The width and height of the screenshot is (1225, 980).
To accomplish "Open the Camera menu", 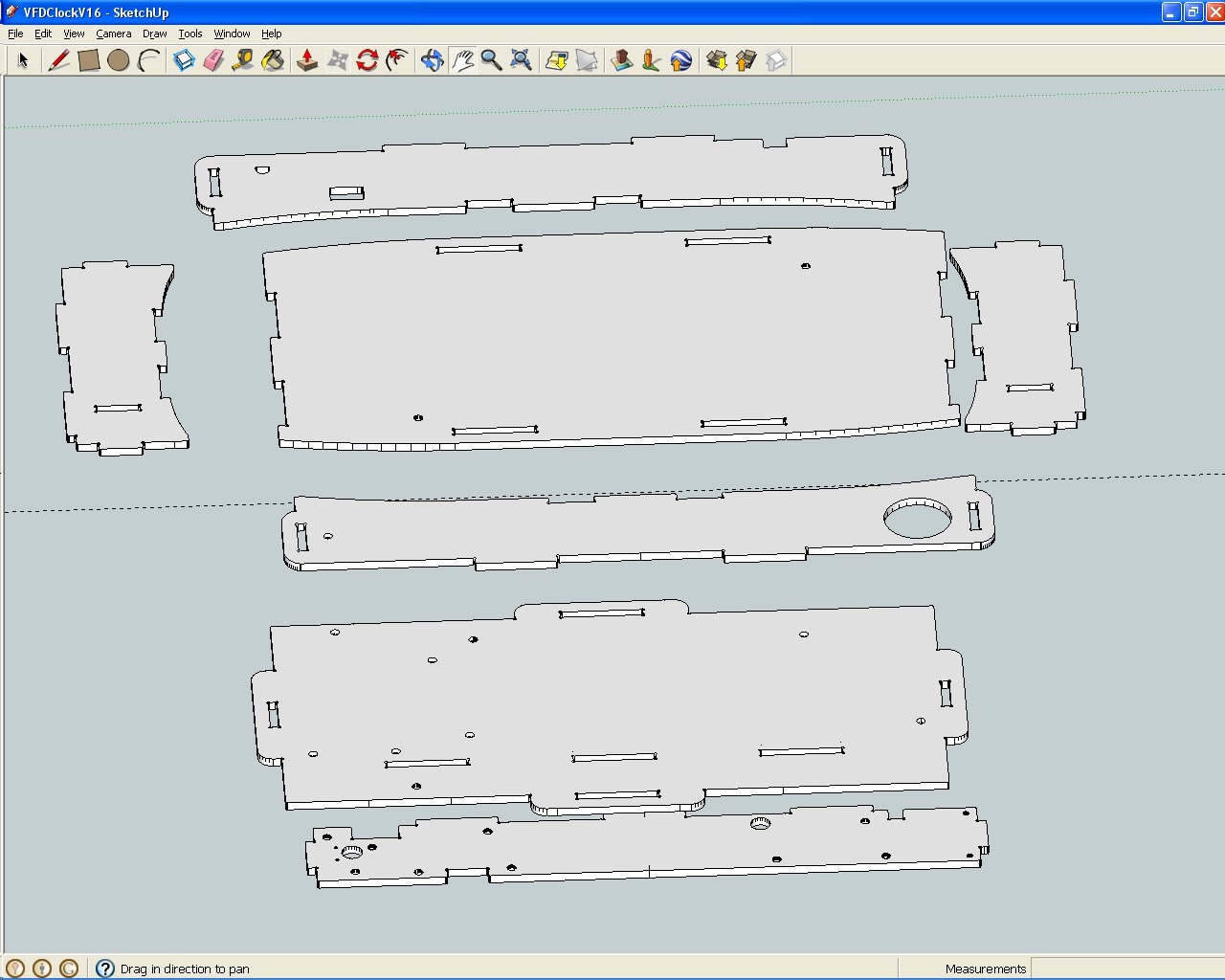I will click(x=114, y=33).
